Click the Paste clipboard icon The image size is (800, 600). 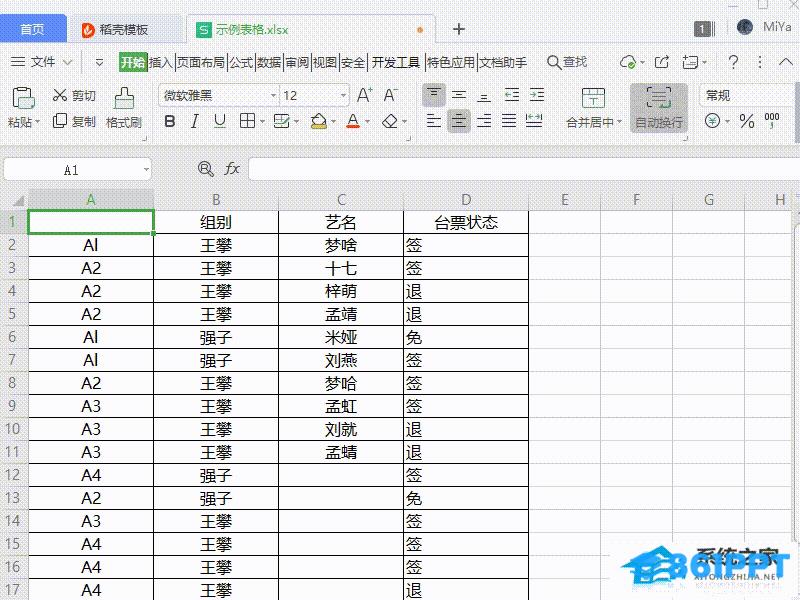pyautogui.click(x=23, y=97)
